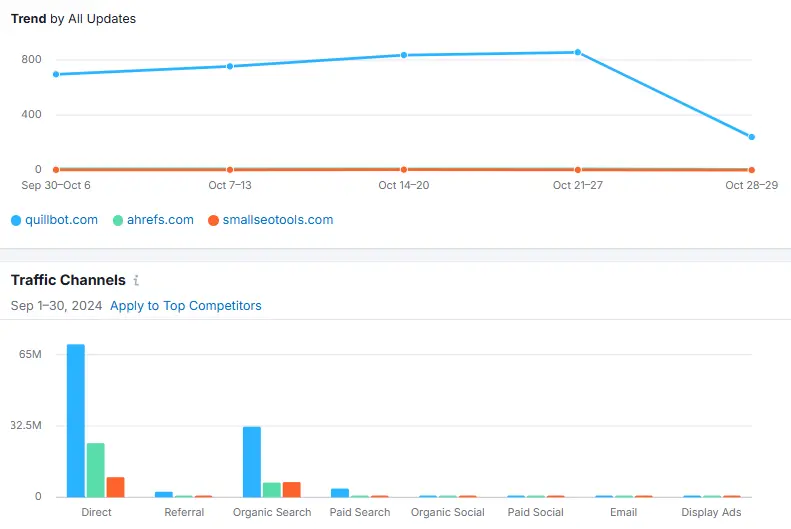
Task: Select the orange data point for Oct 7–13
Action: (230, 170)
